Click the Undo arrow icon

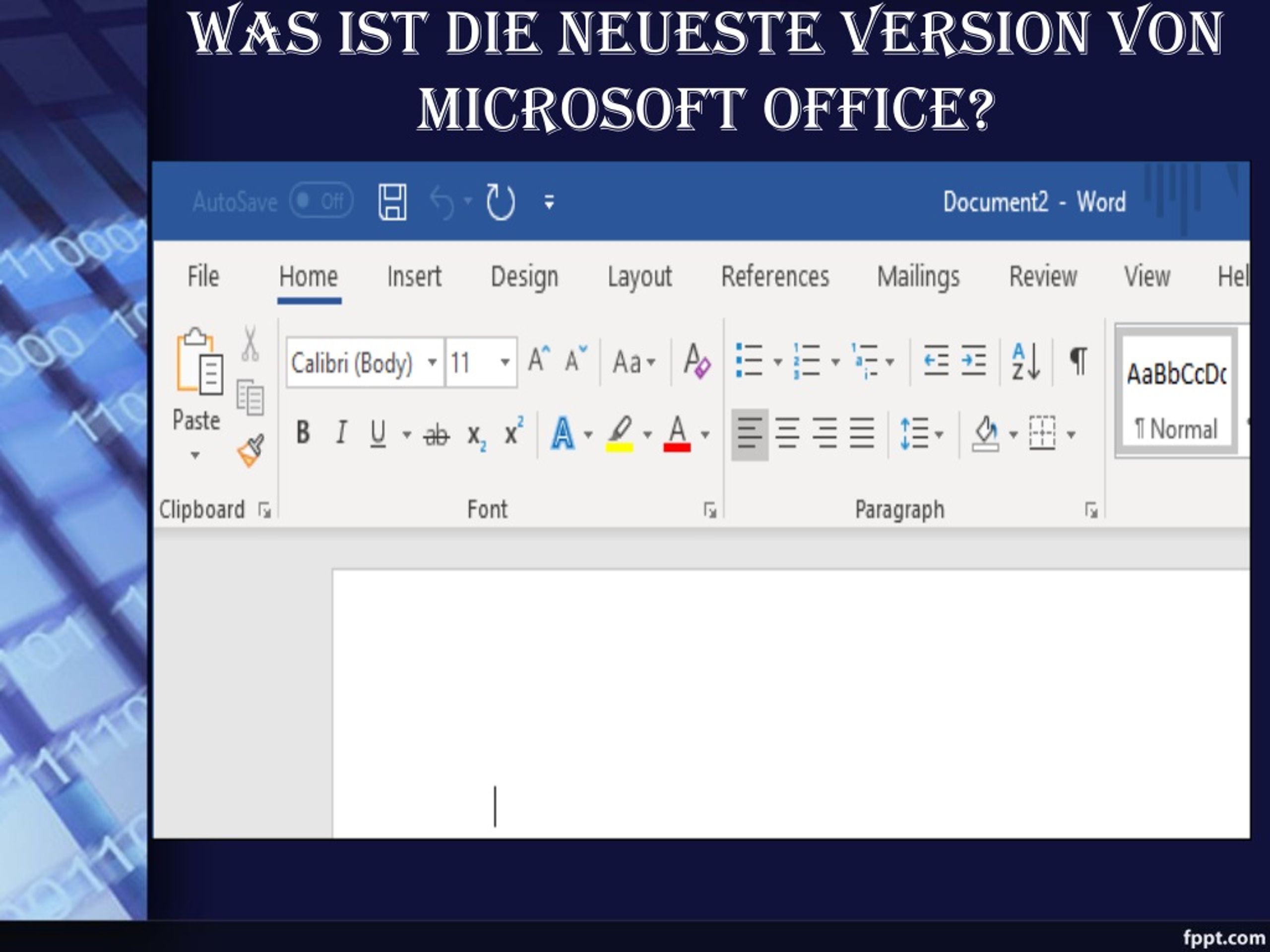pyautogui.click(x=442, y=202)
